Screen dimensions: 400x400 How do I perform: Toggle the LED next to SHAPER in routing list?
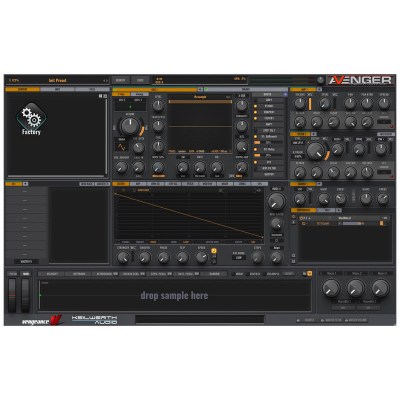(x=256, y=112)
